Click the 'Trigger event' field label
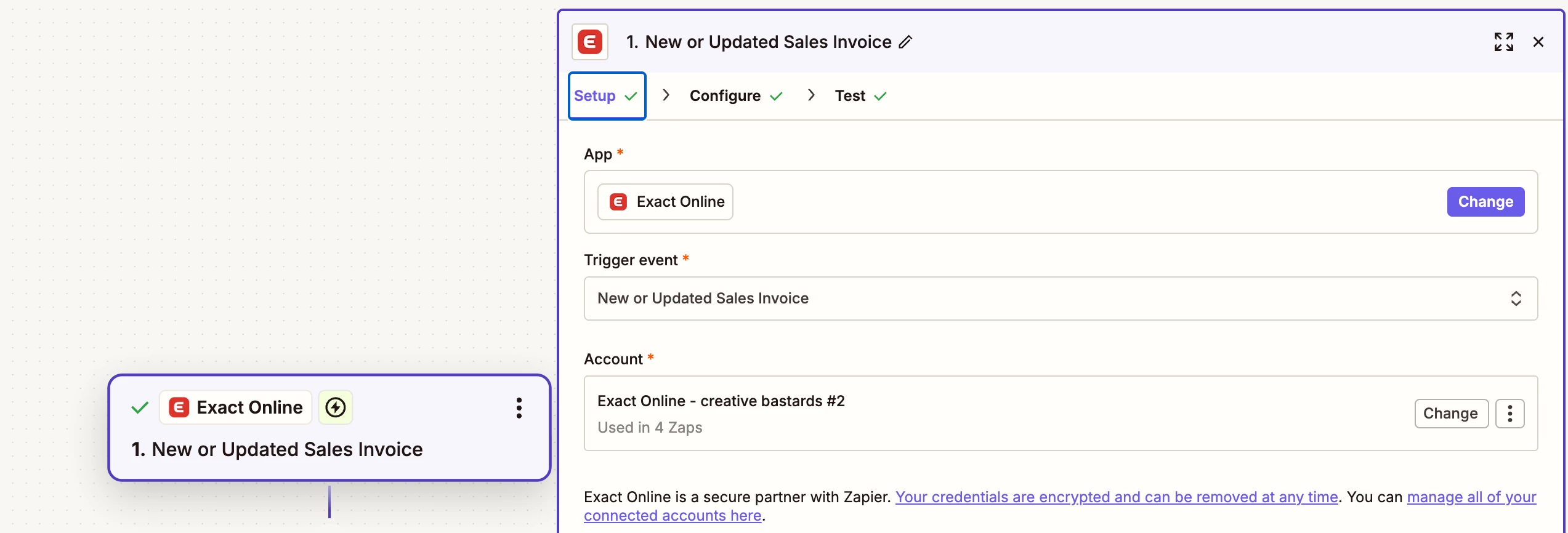Screen dimensions: 1568x533 click(631, 260)
